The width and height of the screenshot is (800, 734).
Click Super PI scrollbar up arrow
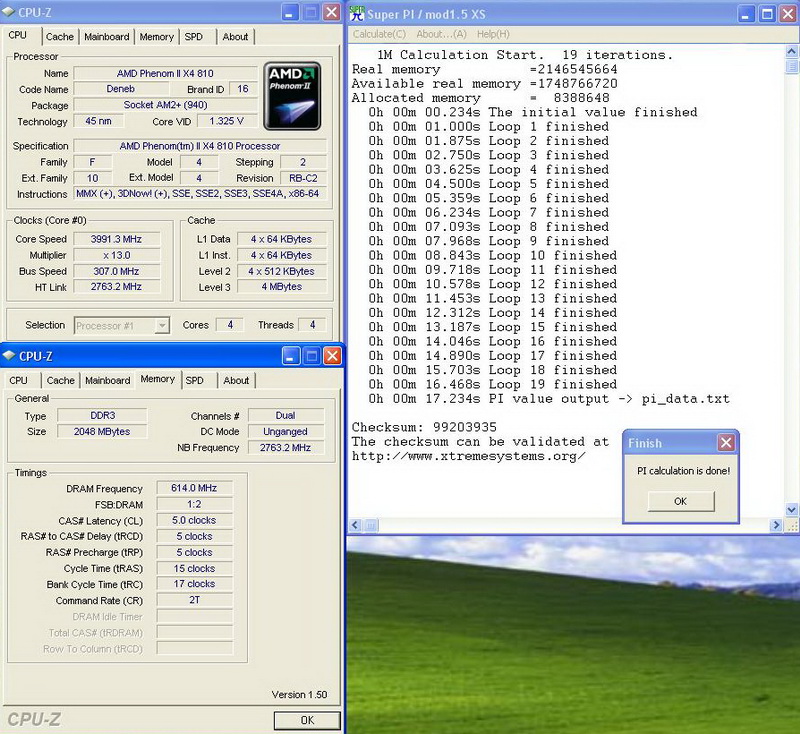(x=792, y=53)
